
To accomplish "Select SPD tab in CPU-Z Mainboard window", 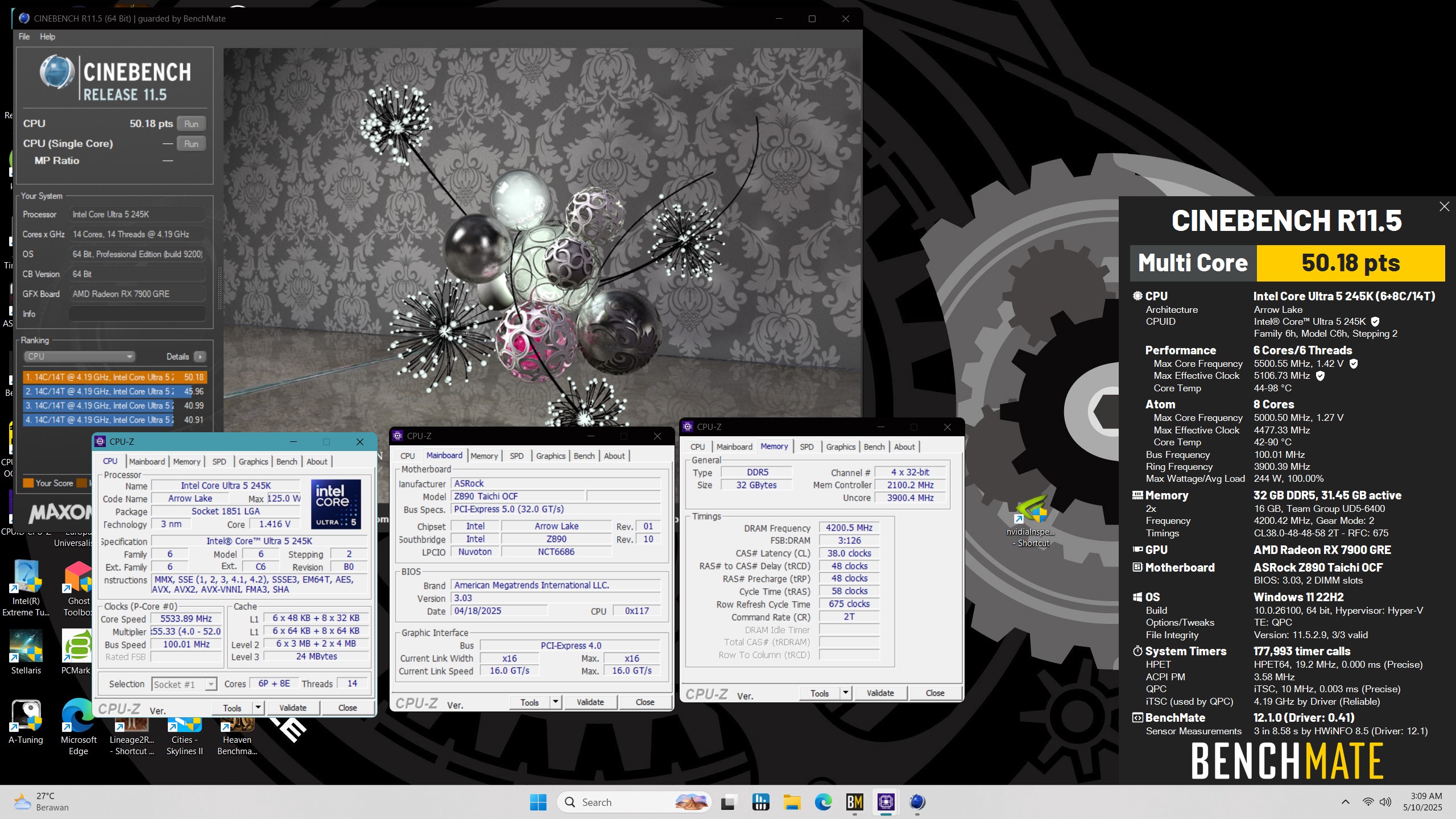I will pyautogui.click(x=516, y=456).
